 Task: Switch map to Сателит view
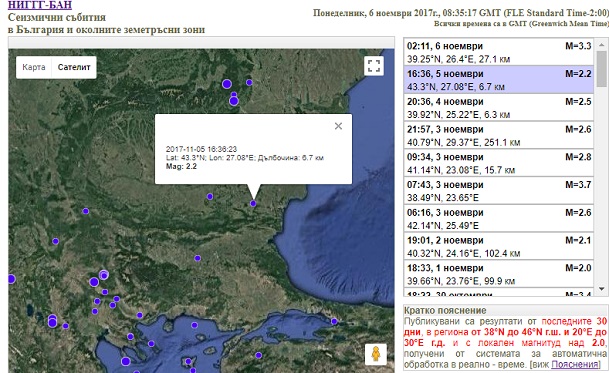point(74,67)
